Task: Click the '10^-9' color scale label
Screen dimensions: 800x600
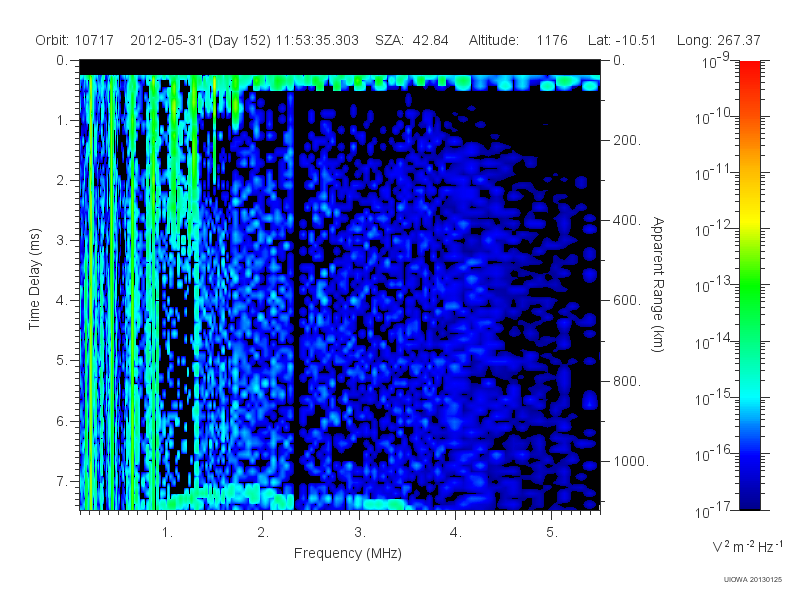Action: coord(716,61)
